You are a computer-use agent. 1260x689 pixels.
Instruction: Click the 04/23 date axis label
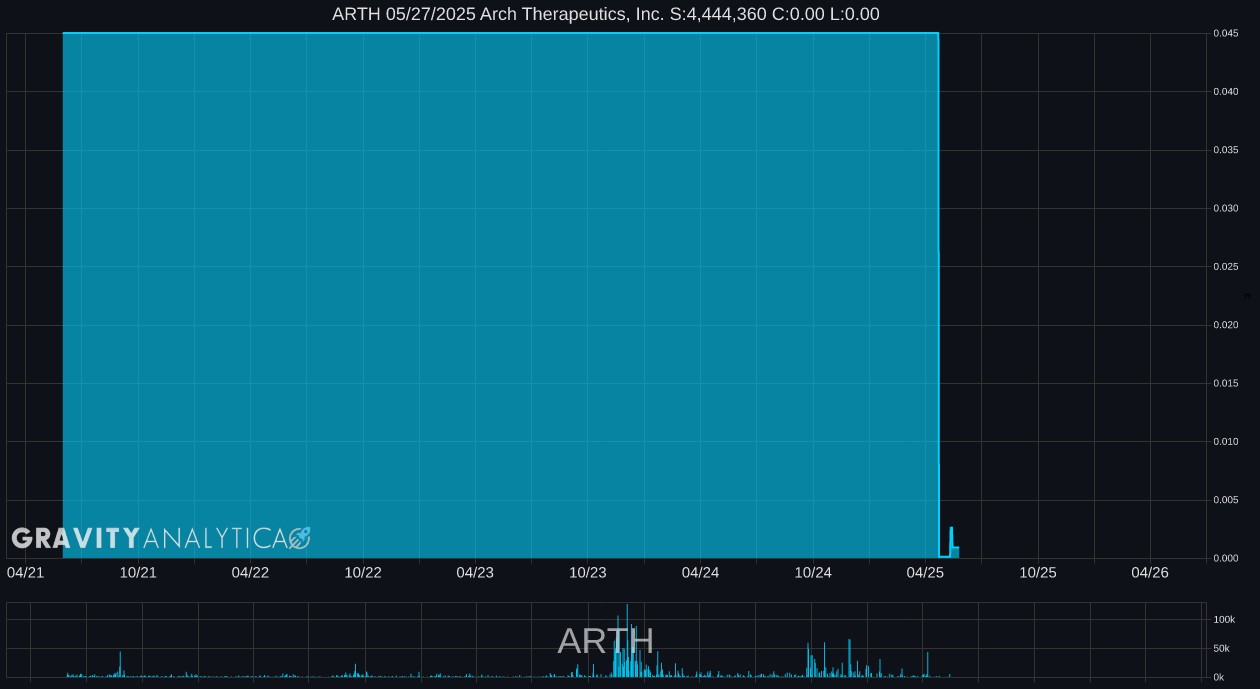[475, 572]
